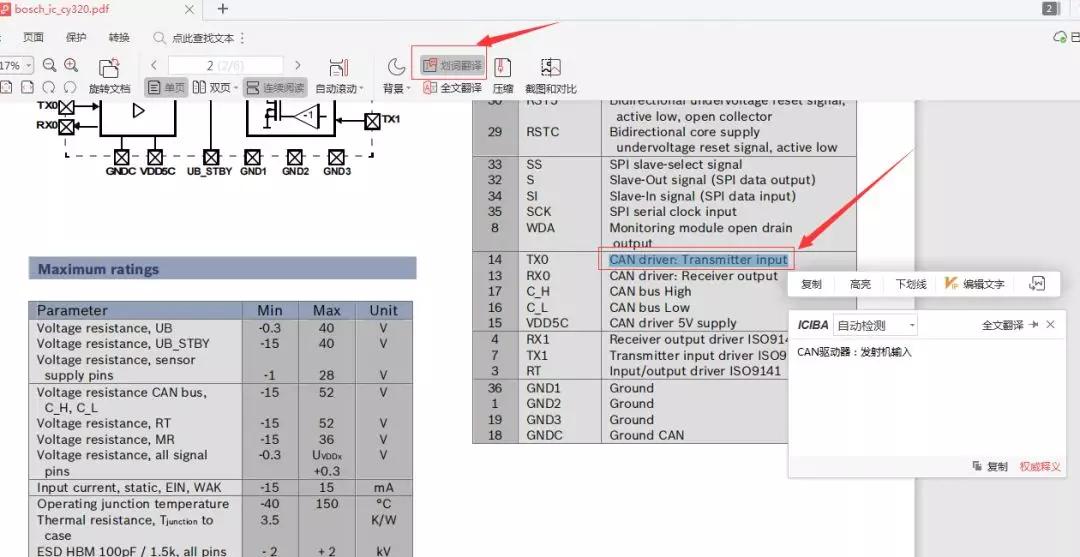Screen dimensions: 1080x557
Task: Pin the ICIBA translation panel
Action: pos(1033,324)
